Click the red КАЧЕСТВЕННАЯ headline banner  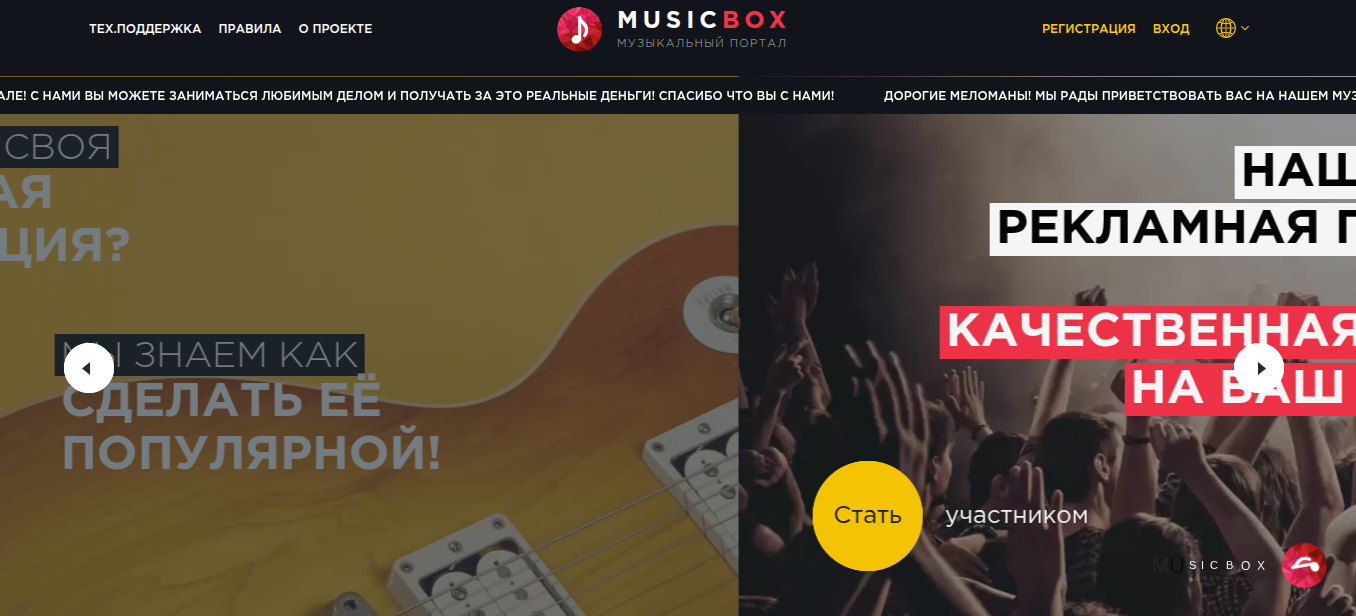[x=1148, y=331]
